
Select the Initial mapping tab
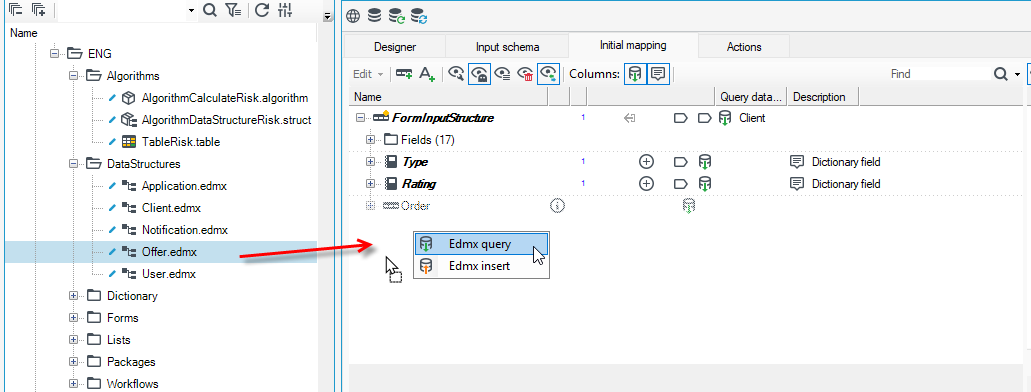[633, 45]
